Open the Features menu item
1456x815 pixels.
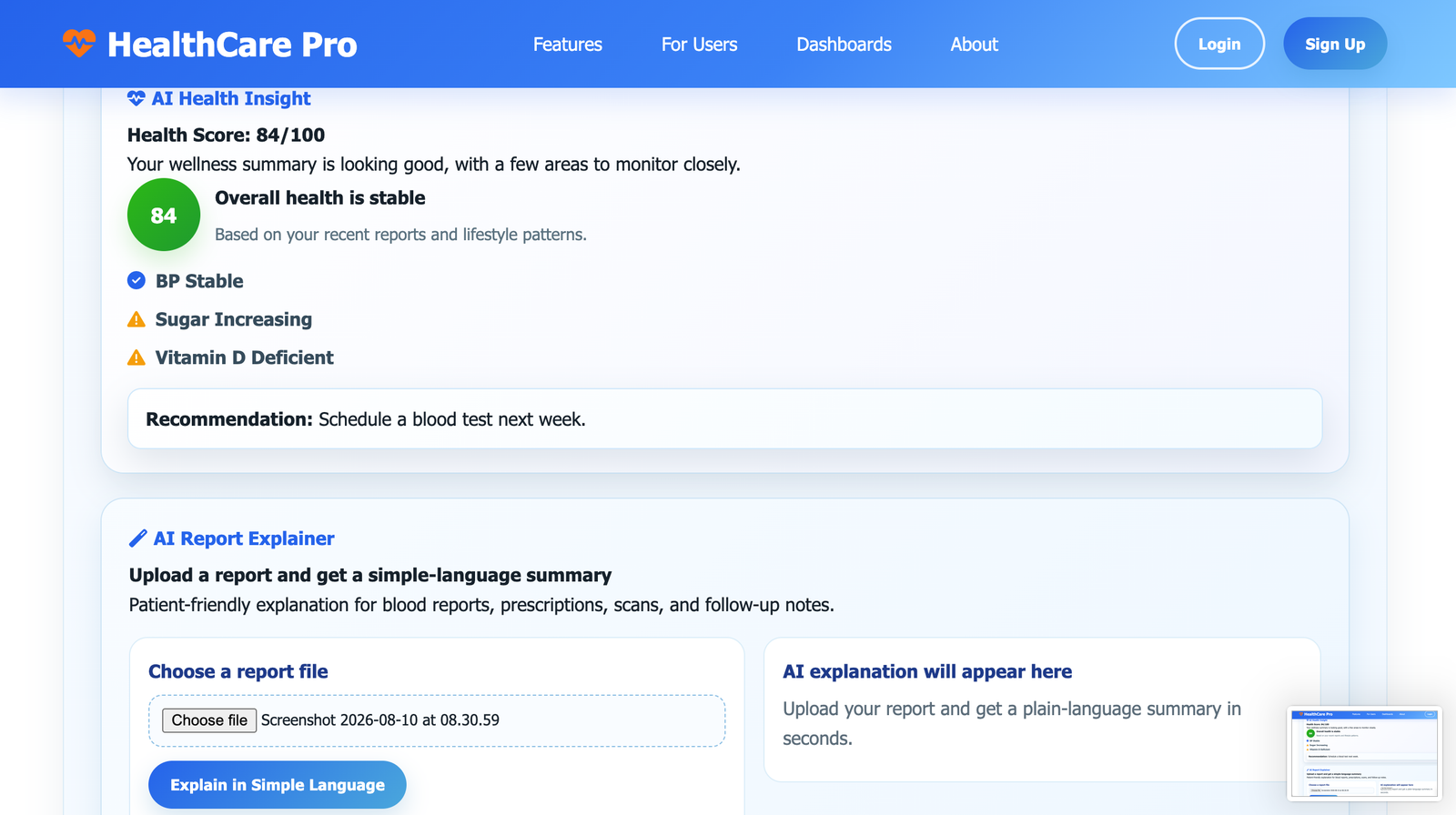coord(568,45)
